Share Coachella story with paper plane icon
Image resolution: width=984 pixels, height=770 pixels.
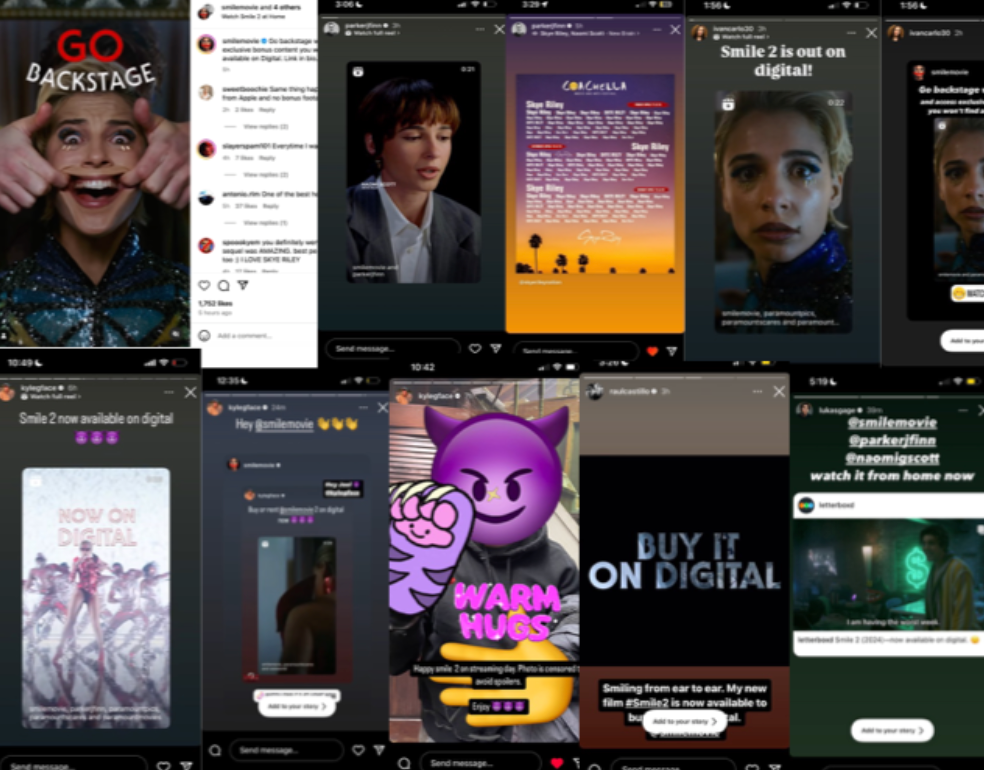click(x=672, y=351)
